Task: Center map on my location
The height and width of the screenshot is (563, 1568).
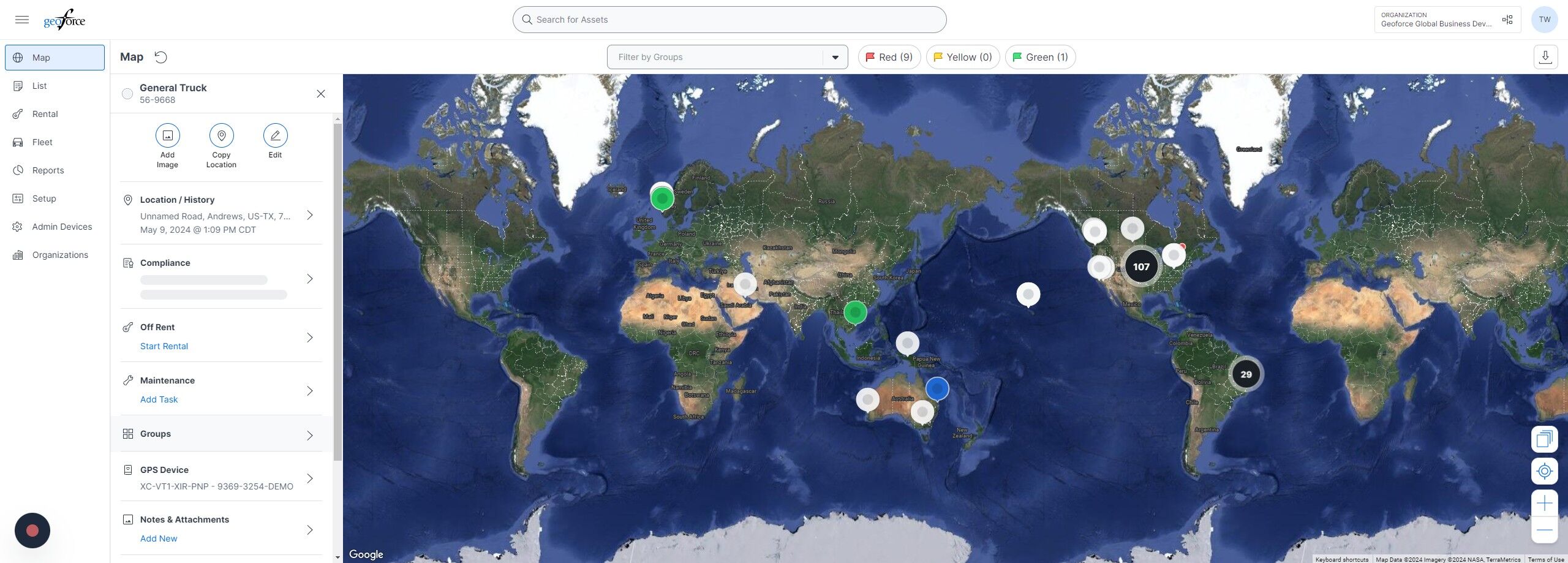Action: coord(1545,471)
